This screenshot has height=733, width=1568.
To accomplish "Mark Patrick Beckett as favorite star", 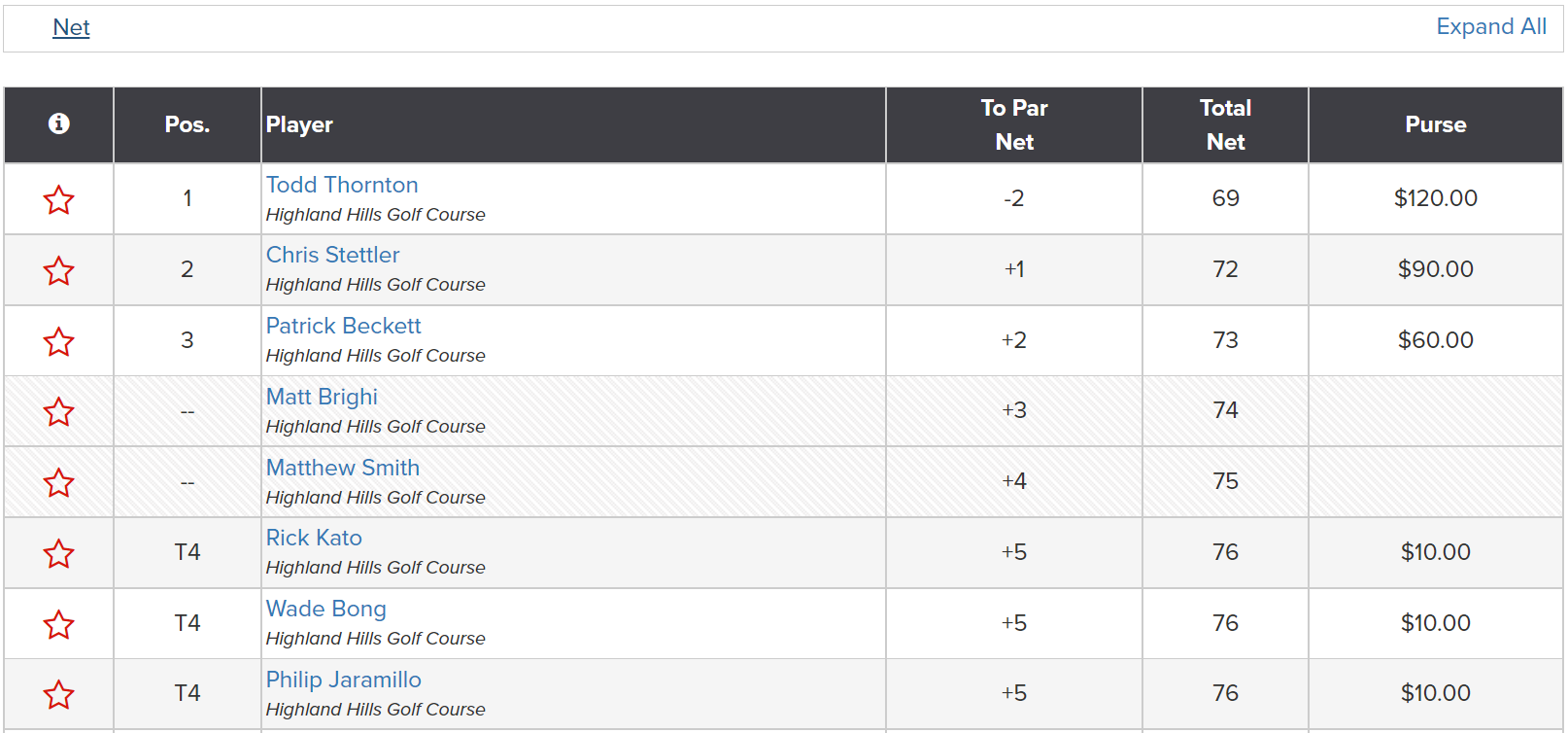I will [x=58, y=341].
